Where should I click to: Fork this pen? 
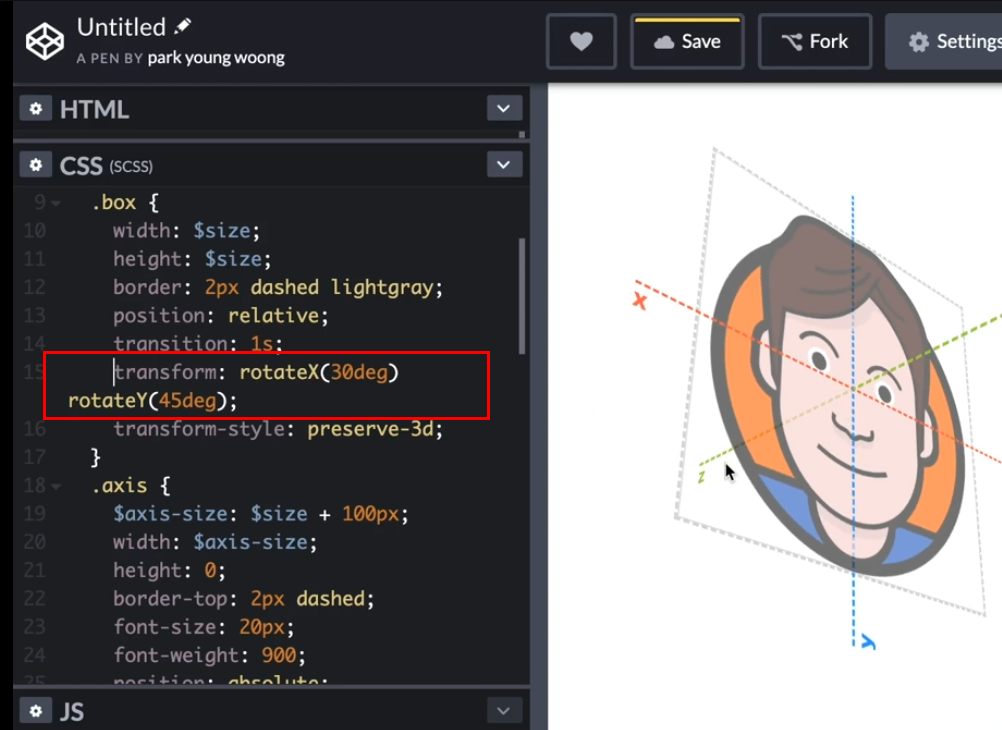click(x=815, y=42)
